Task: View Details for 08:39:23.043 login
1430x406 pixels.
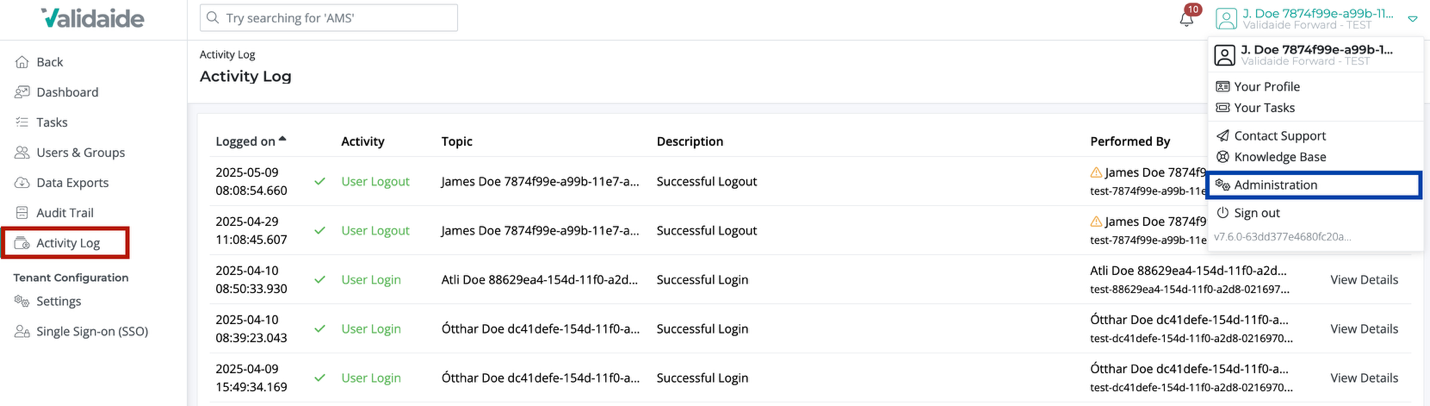Action: coord(1364,329)
